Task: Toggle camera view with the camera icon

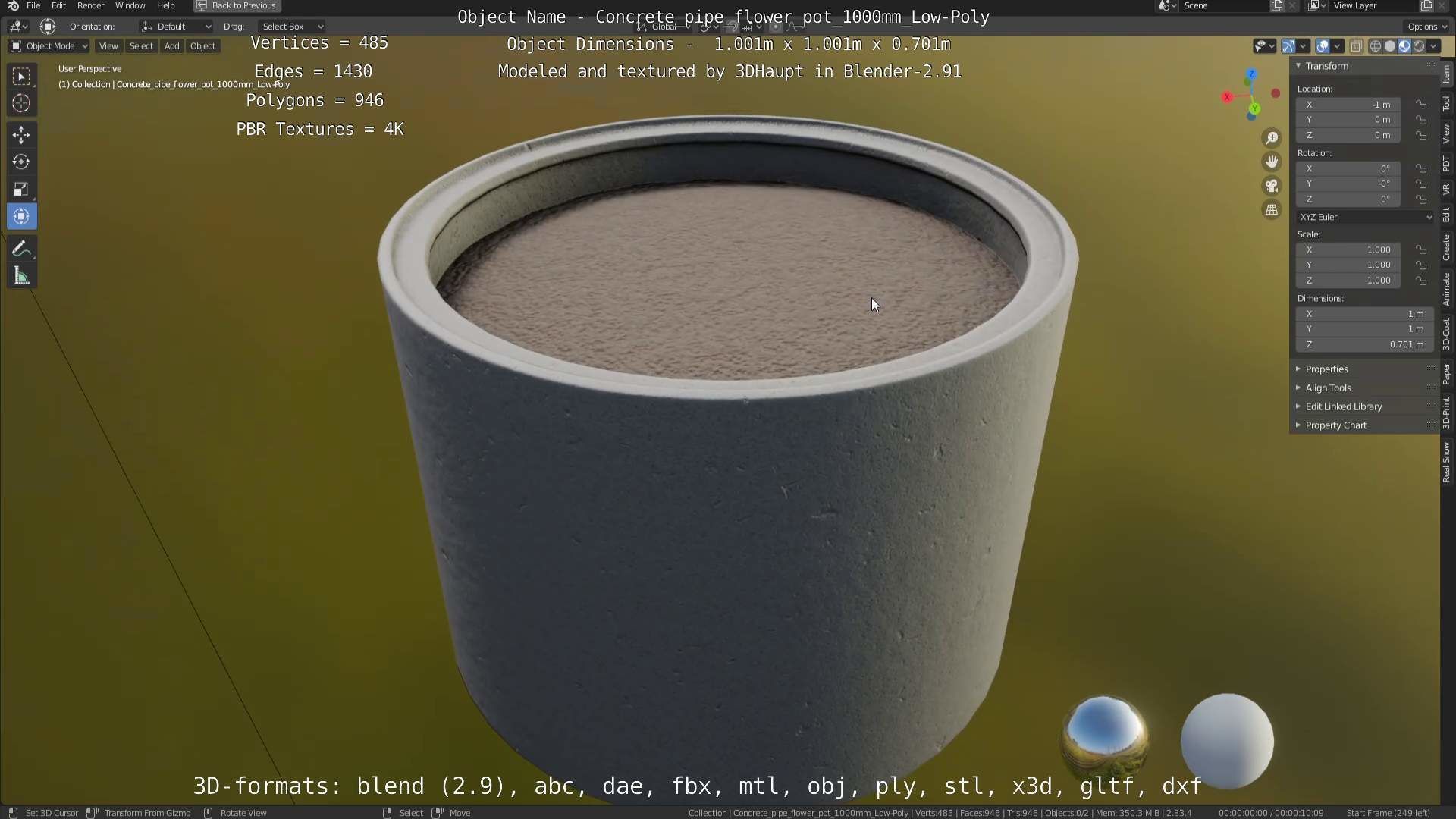Action: tap(1272, 186)
